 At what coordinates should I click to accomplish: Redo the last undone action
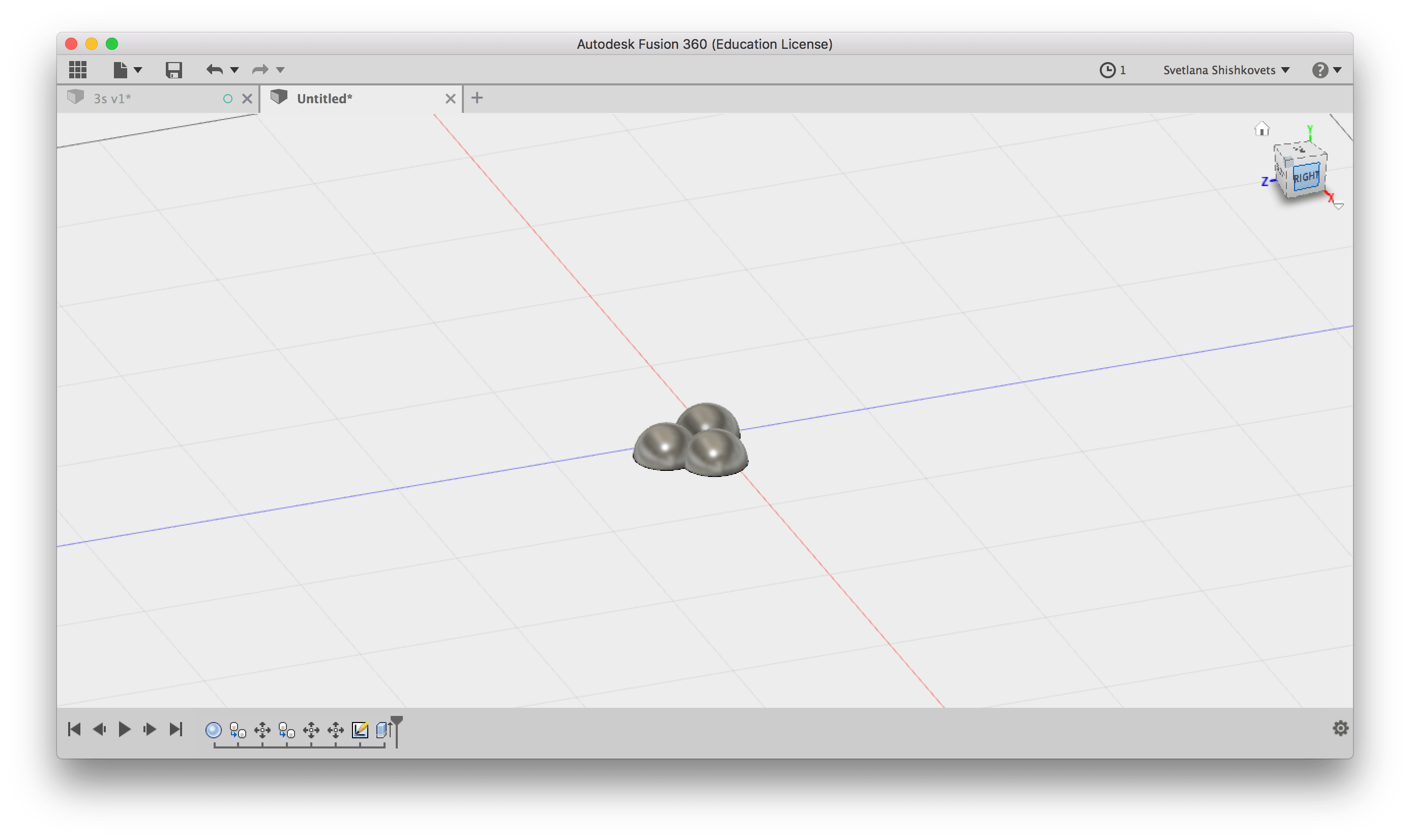260,70
